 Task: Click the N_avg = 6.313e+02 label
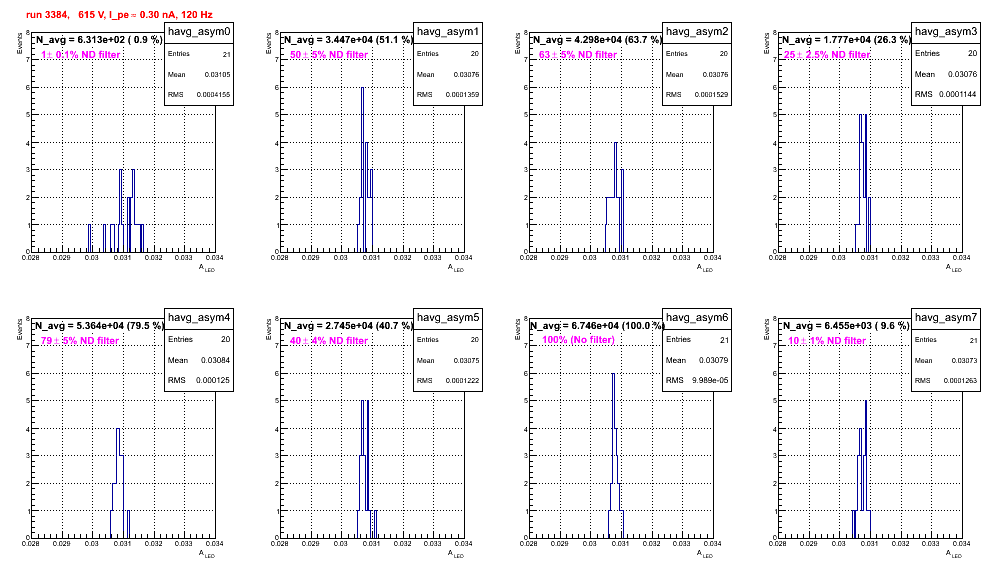98,39
